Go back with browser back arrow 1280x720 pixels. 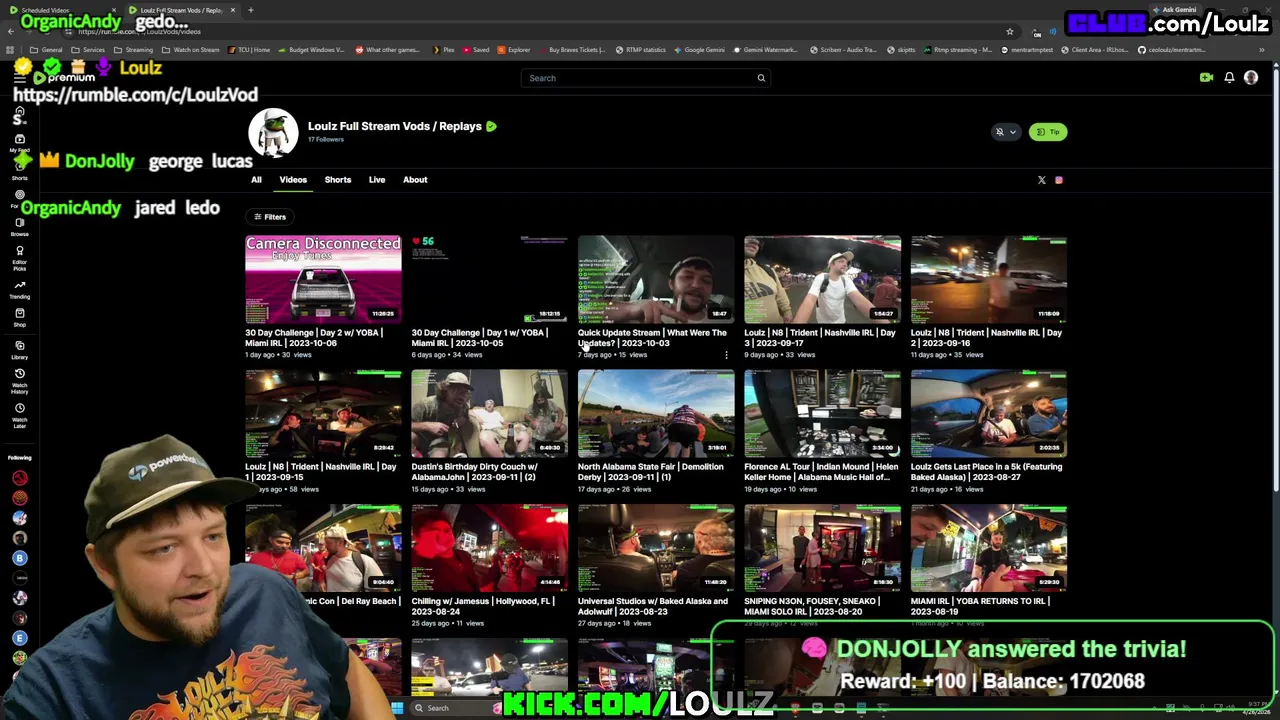pyautogui.click(x=10, y=32)
